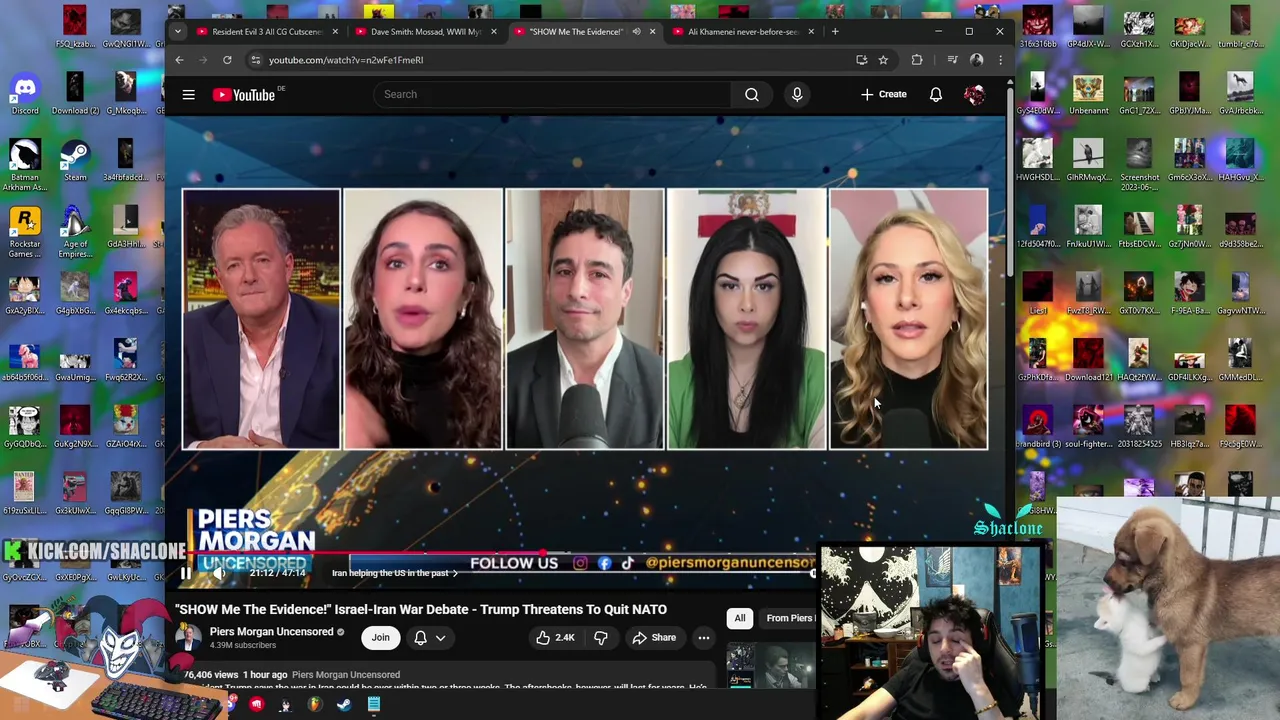Viewport: 1280px width, 720px height.
Task: Click the install app icon in the address bar
Action: tap(861, 60)
